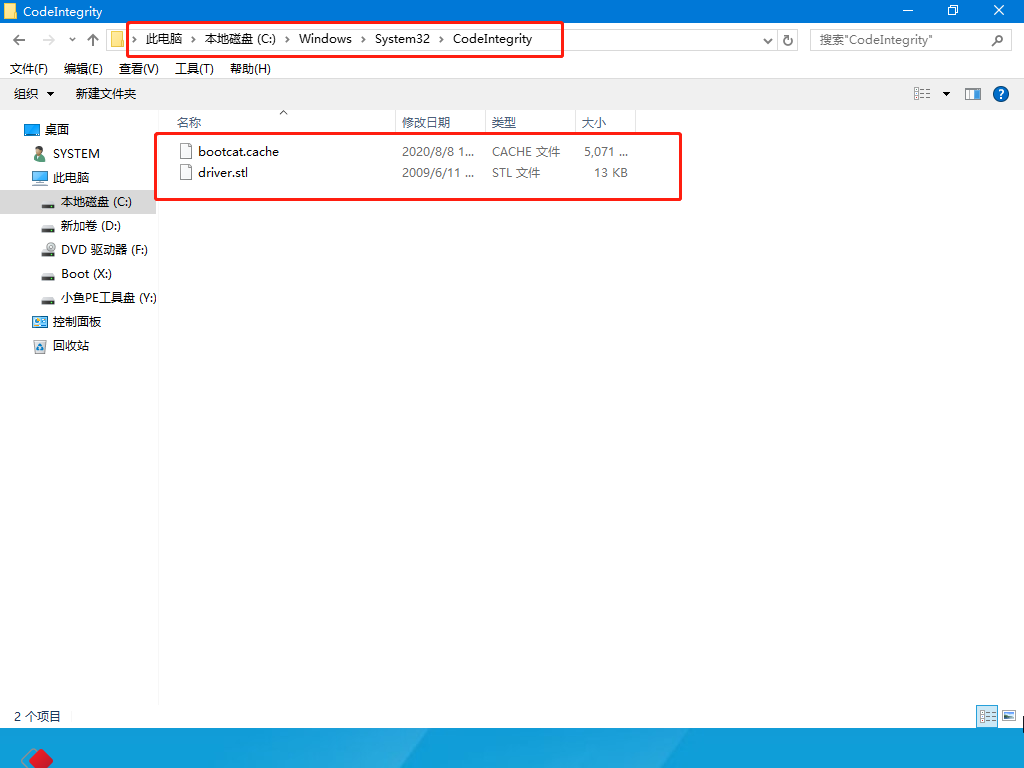1024x768 pixels.
Task: Click the change view icon in toolbar
Action: [x=922, y=94]
